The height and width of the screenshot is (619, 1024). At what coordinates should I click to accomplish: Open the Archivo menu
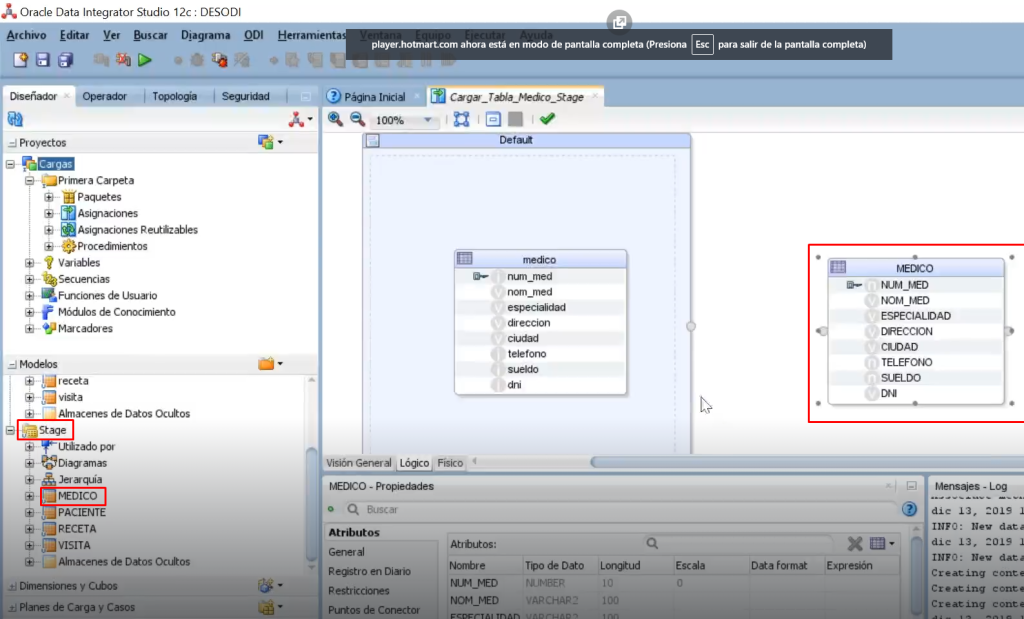[26, 35]
